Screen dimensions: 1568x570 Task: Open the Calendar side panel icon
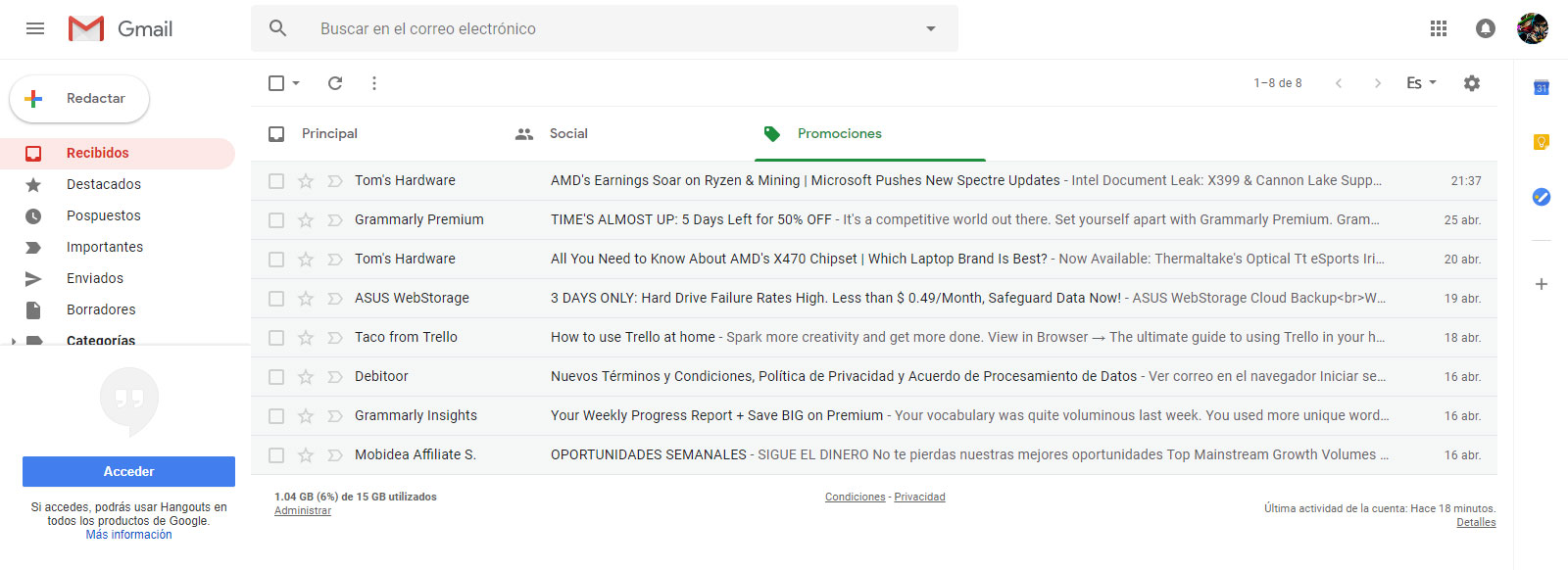(x=1542, y=87)
